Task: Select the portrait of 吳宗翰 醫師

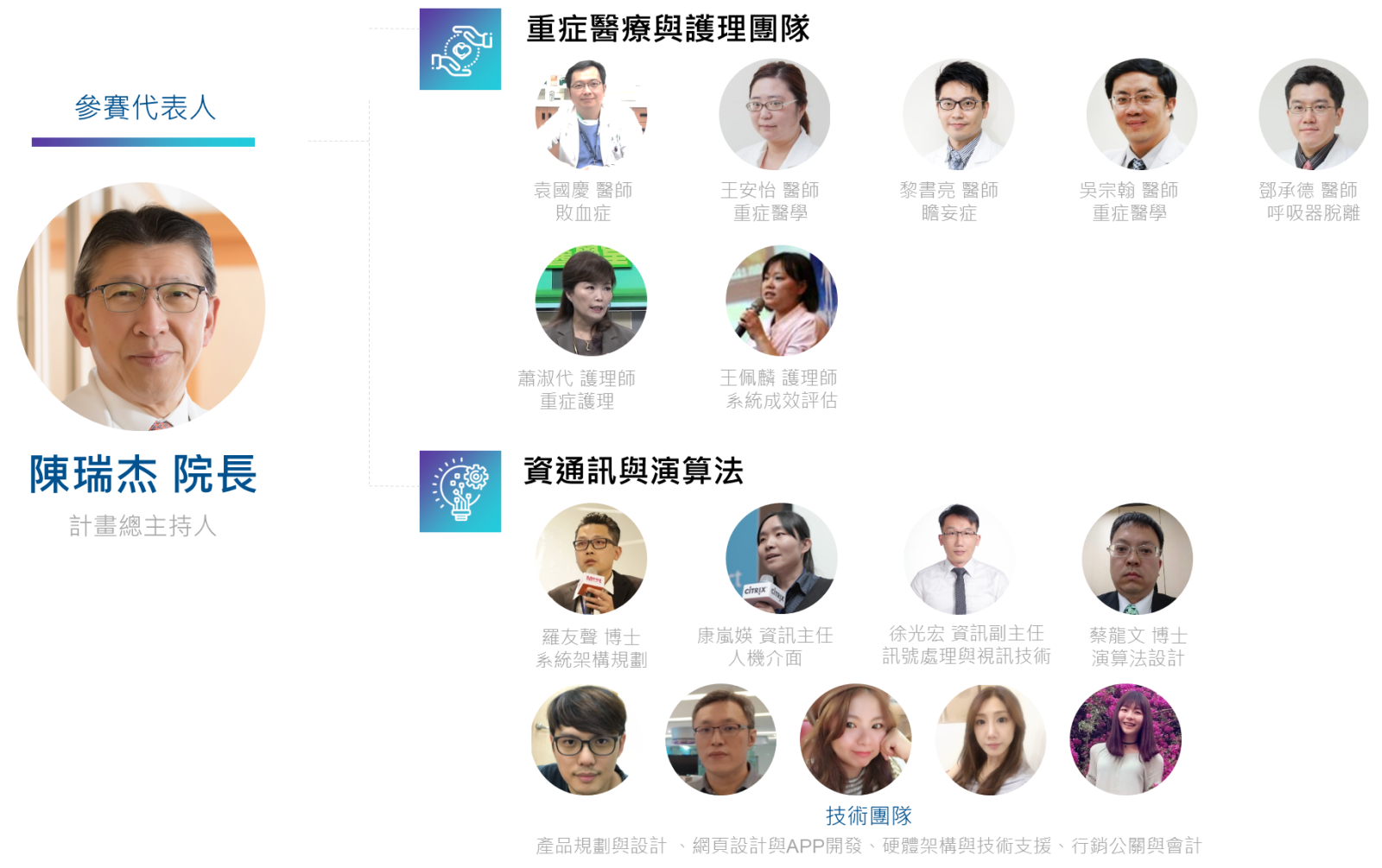Action: tap(1142, 114)
